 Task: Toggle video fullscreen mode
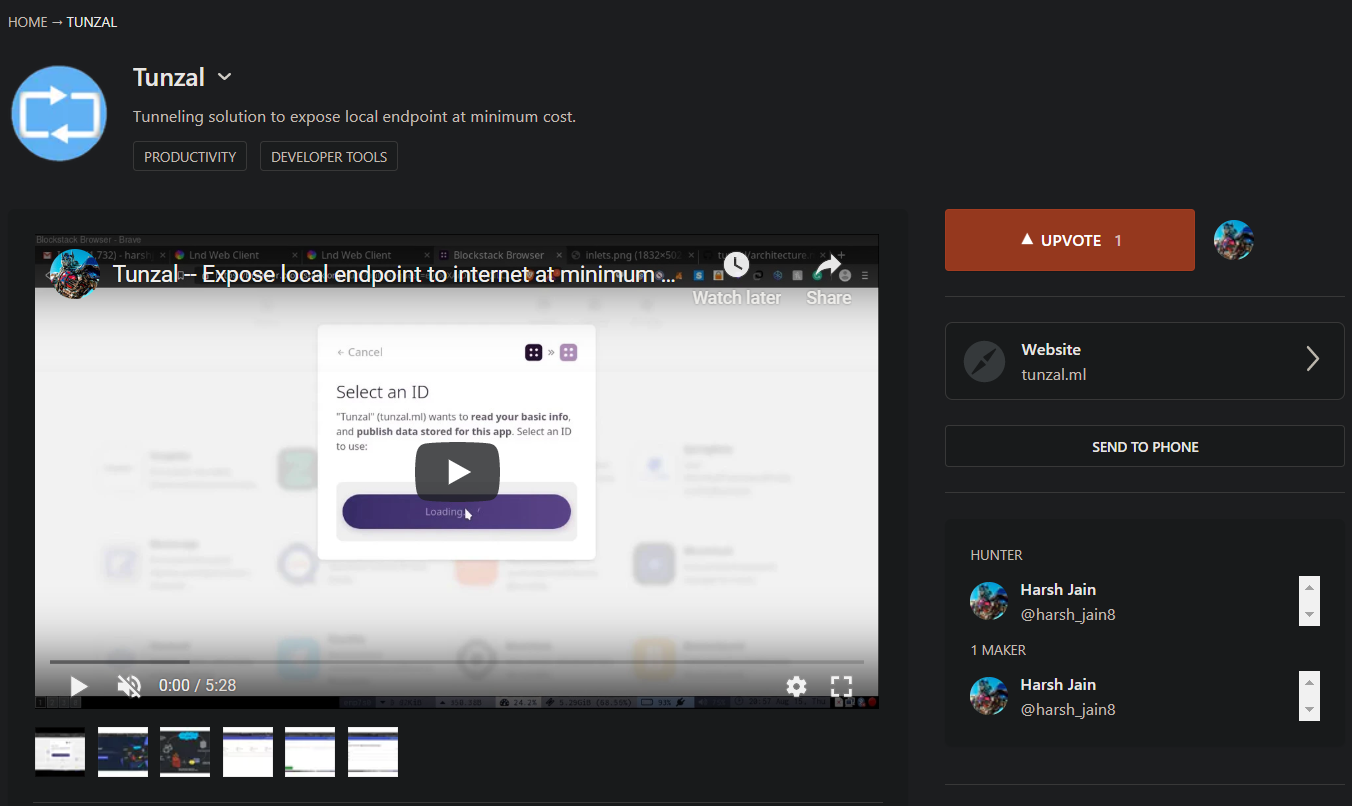point(842,686)
